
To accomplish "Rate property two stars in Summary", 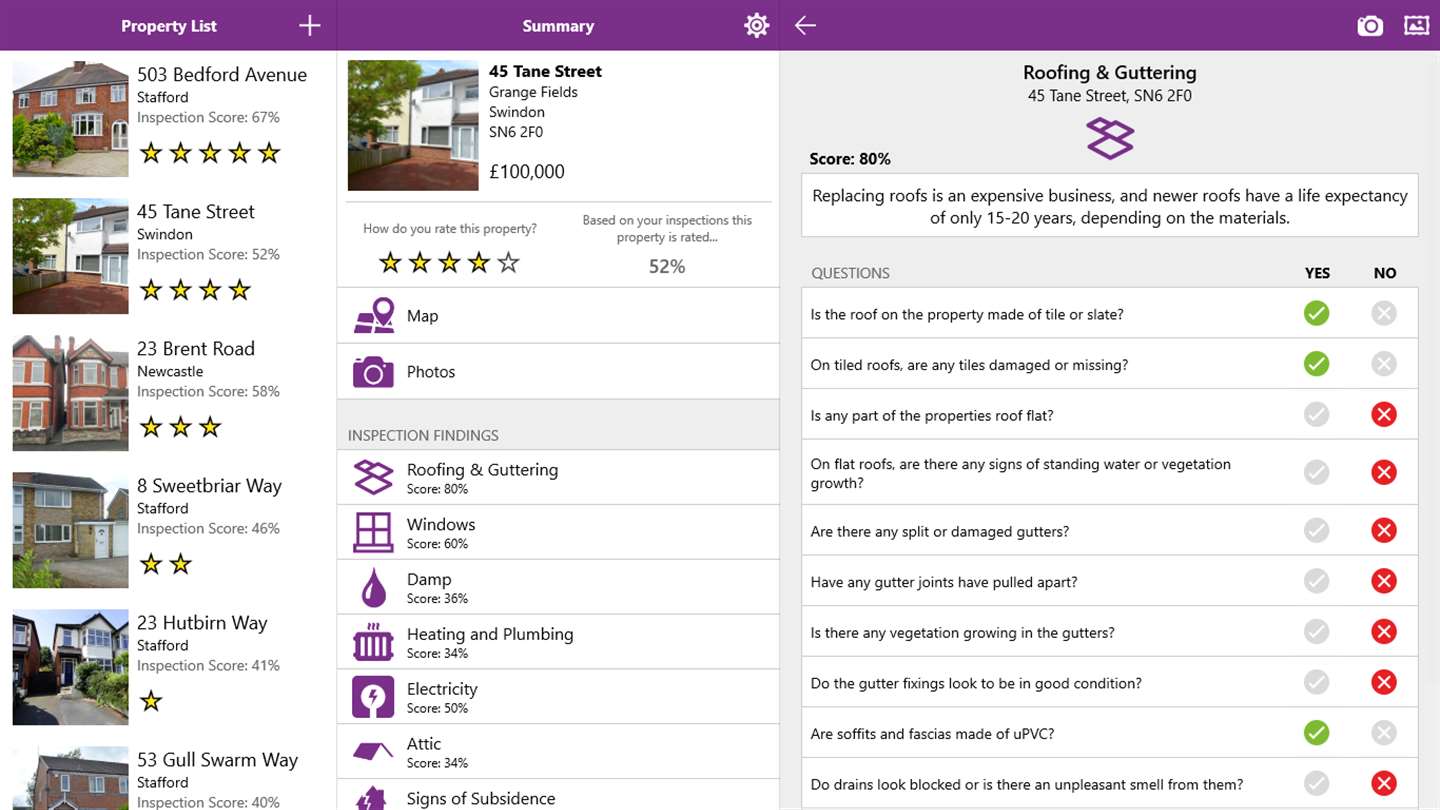I will click(420, 263).
